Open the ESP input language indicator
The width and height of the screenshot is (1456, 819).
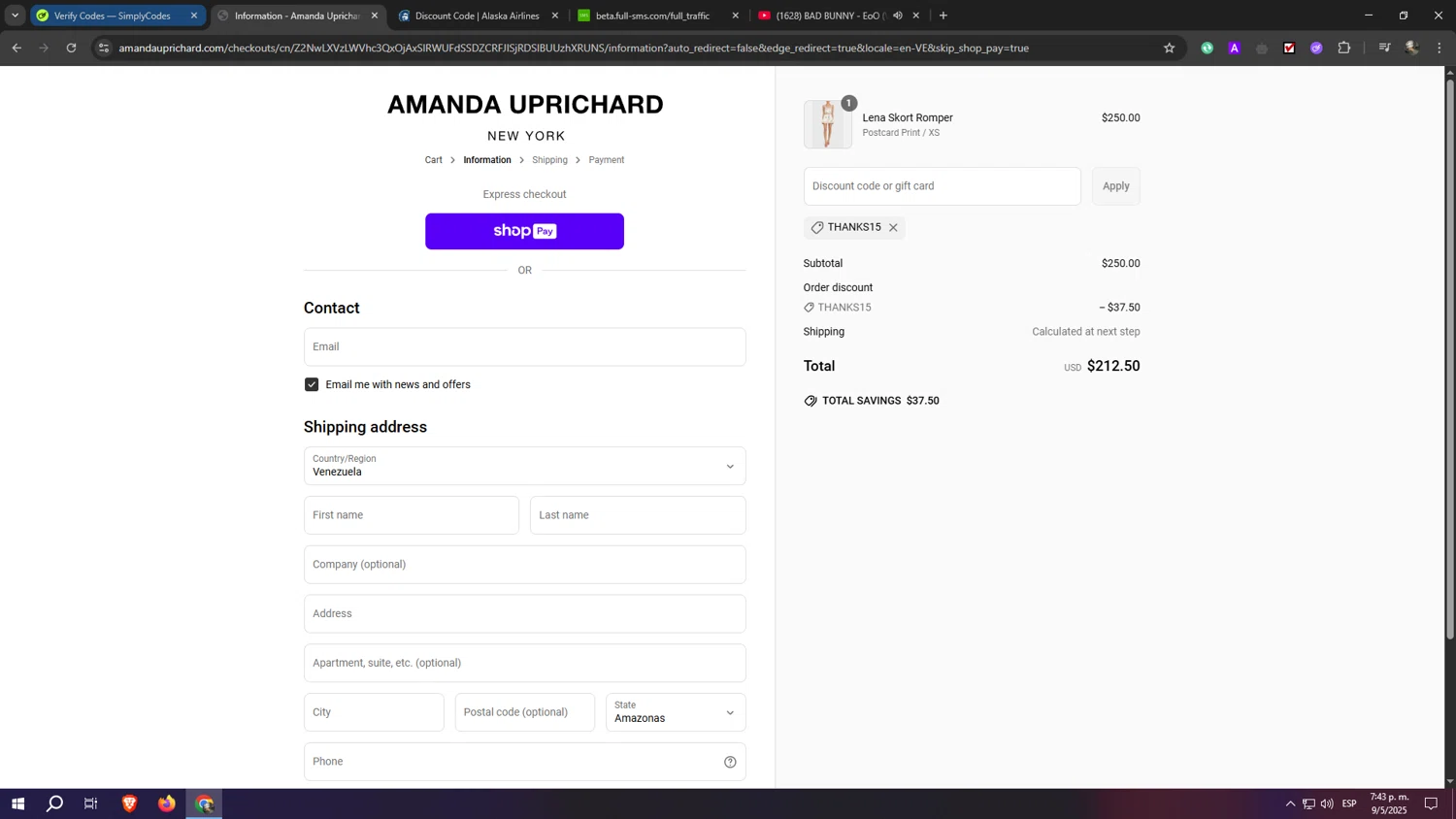pos(1349,803)
